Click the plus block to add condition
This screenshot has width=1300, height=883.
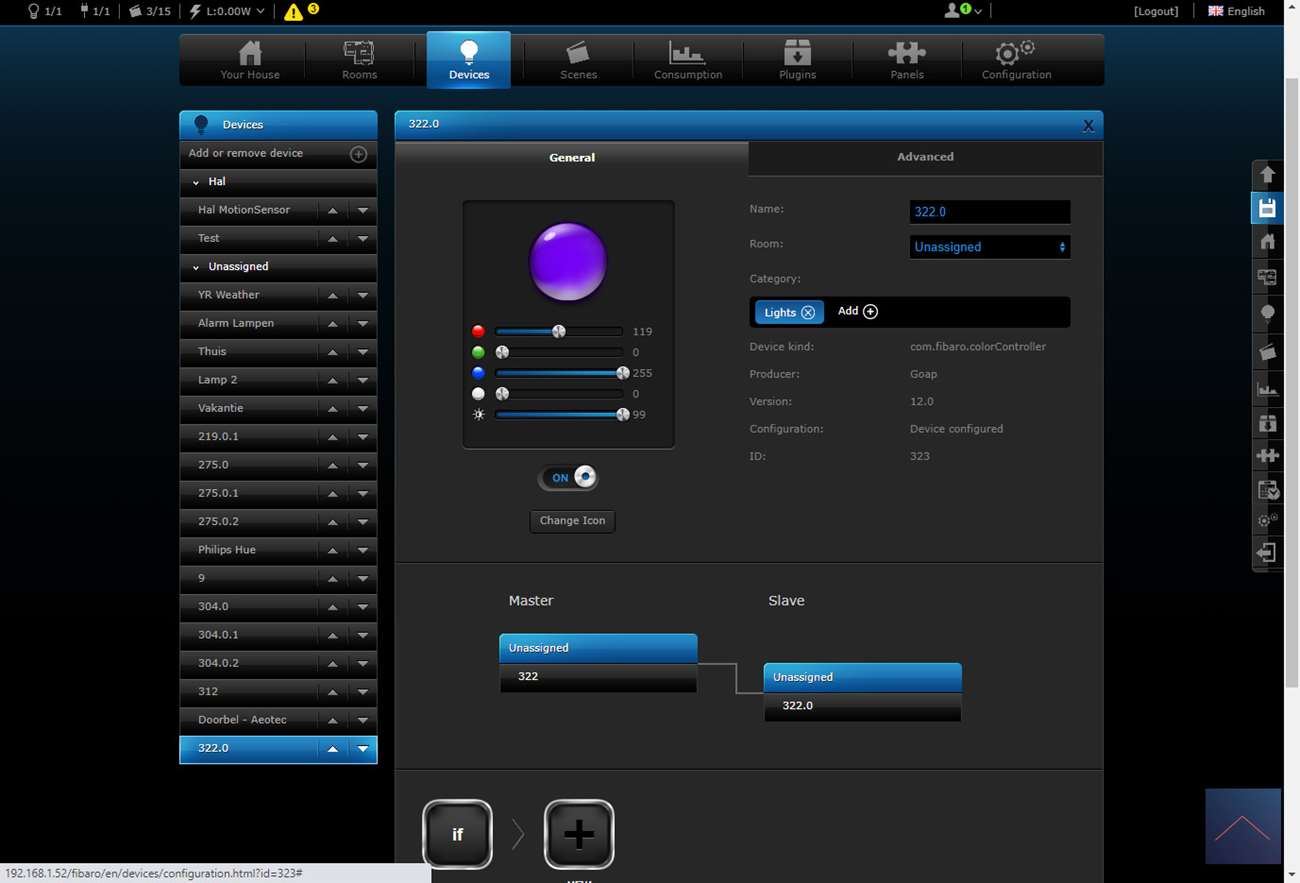coord(579,834)
